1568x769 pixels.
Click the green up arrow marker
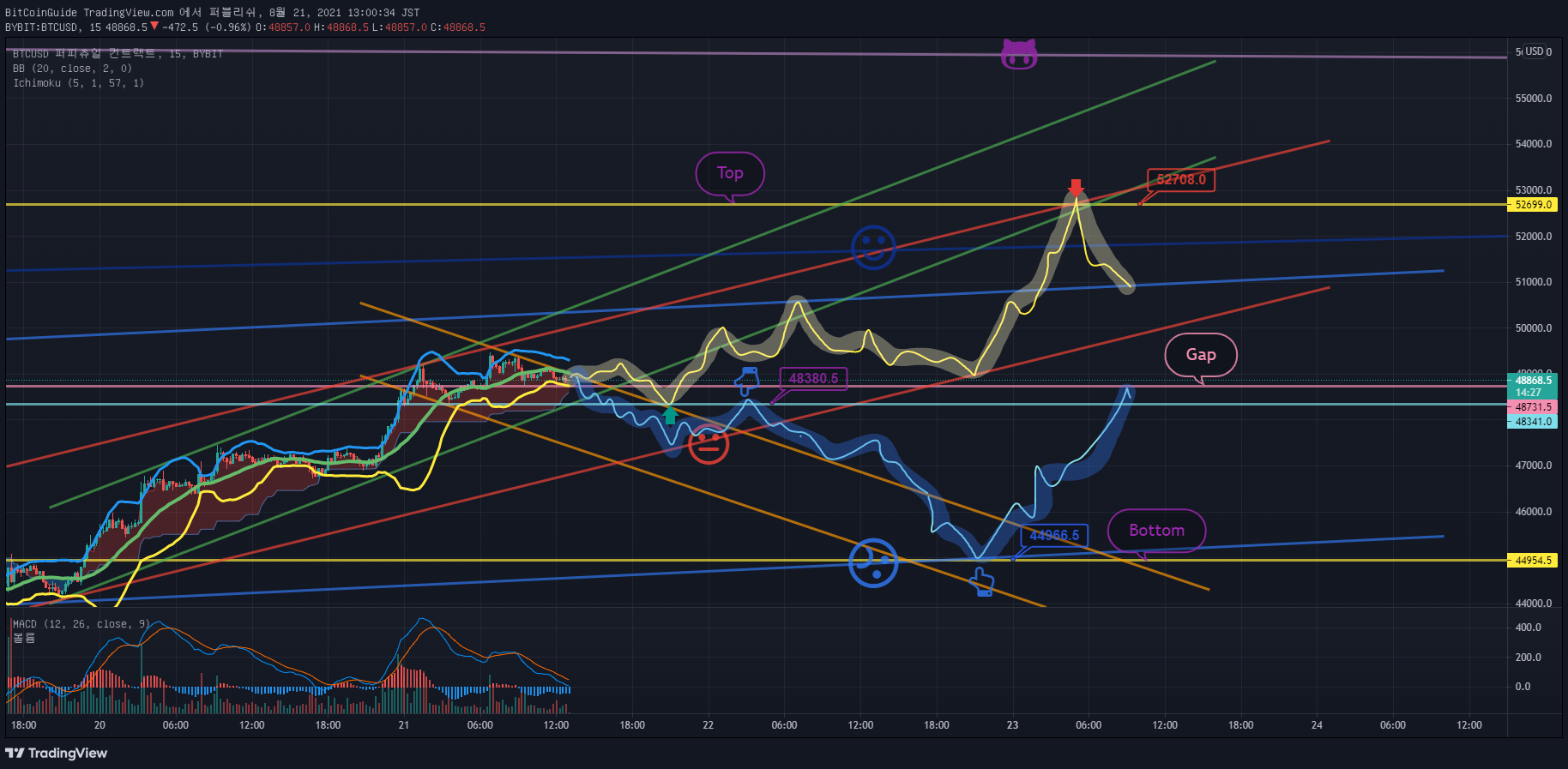point(670,416)
